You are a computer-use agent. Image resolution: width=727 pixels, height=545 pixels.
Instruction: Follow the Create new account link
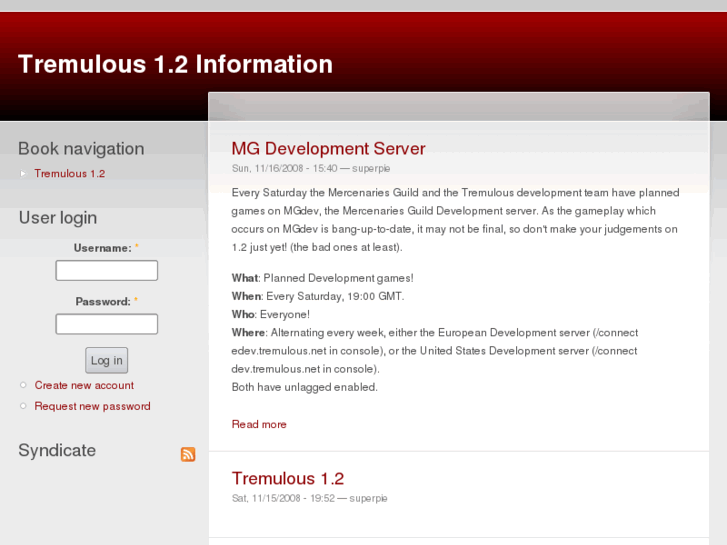[x=84, y=386]
